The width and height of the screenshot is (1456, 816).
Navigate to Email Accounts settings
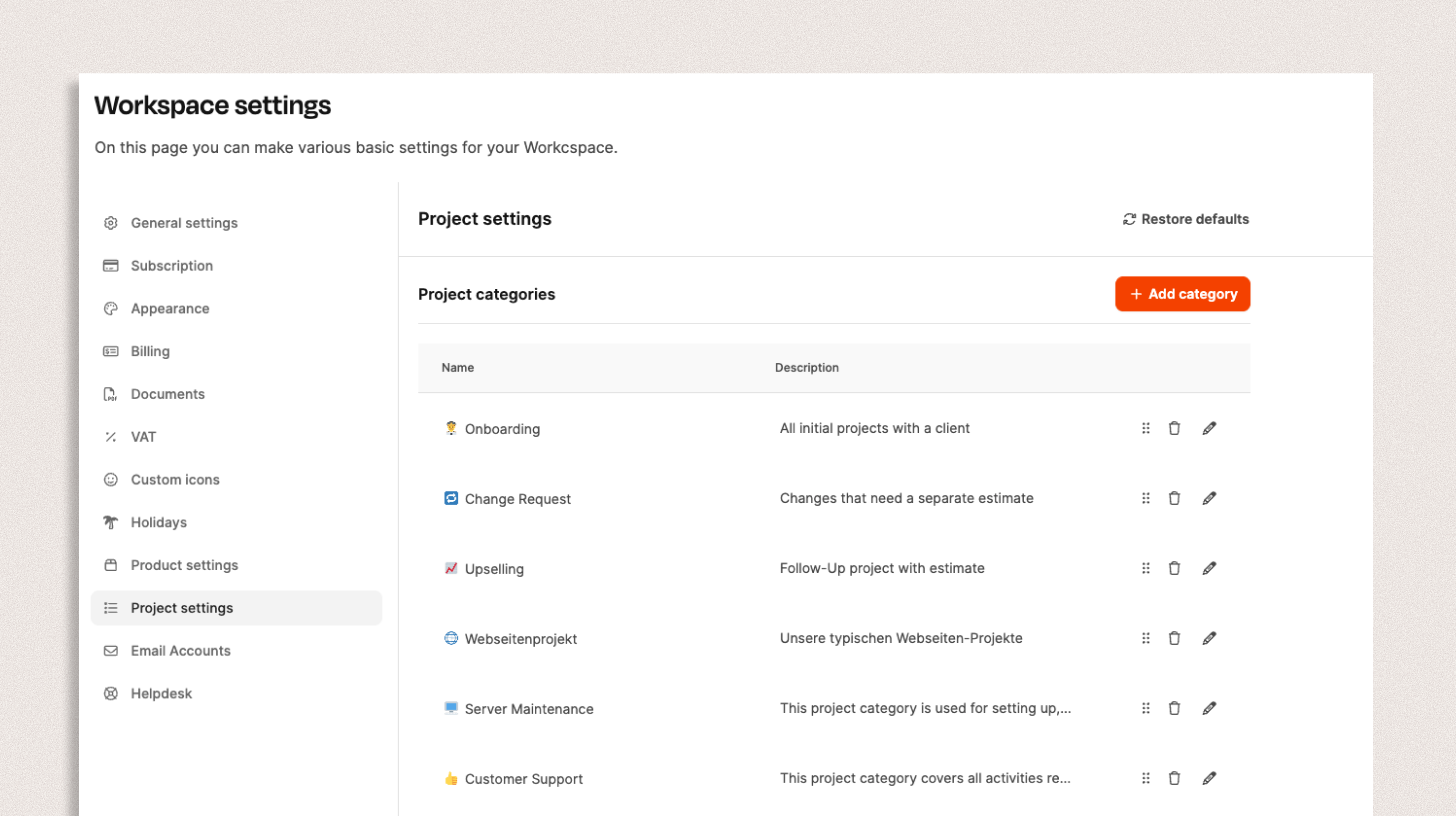(180, 651)
